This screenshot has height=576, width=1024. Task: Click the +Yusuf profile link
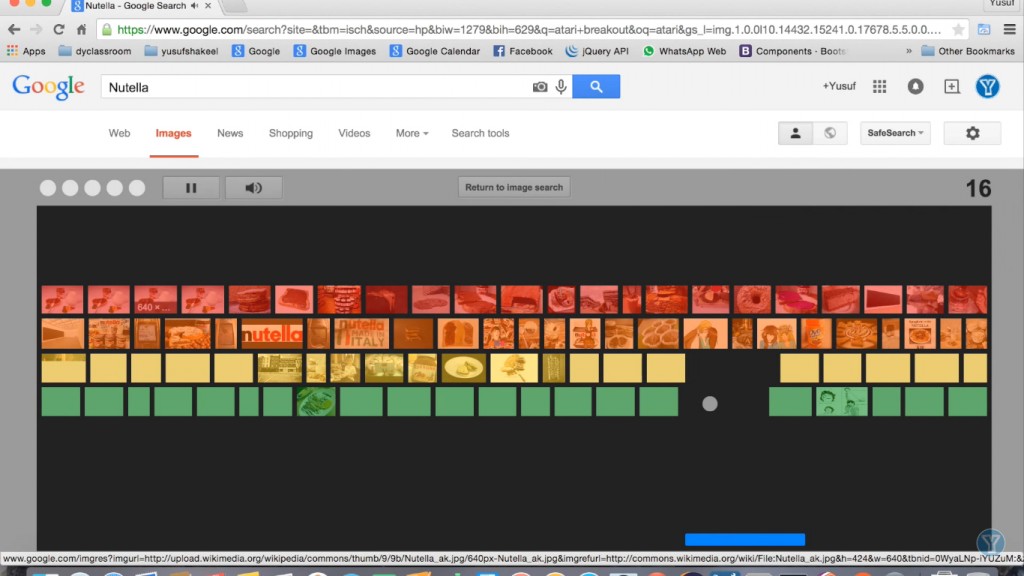point(839,86)
